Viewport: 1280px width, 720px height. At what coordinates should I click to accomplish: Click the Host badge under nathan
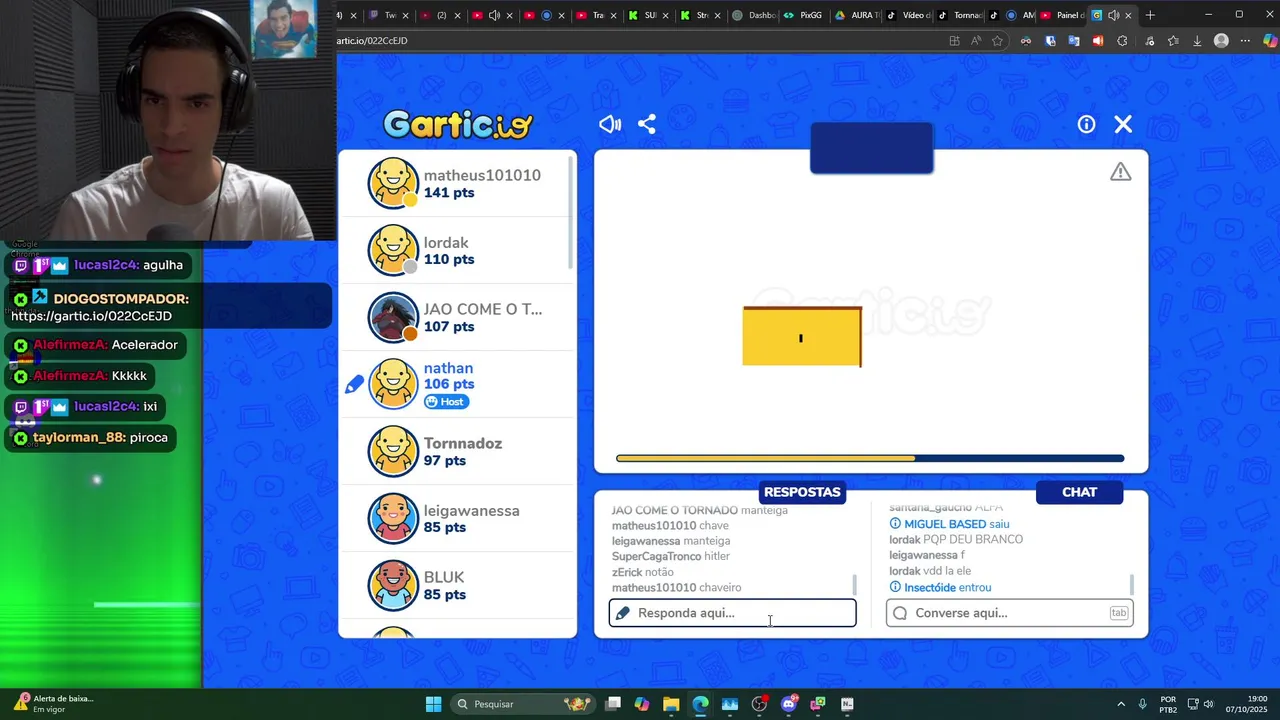pos(446,402)
